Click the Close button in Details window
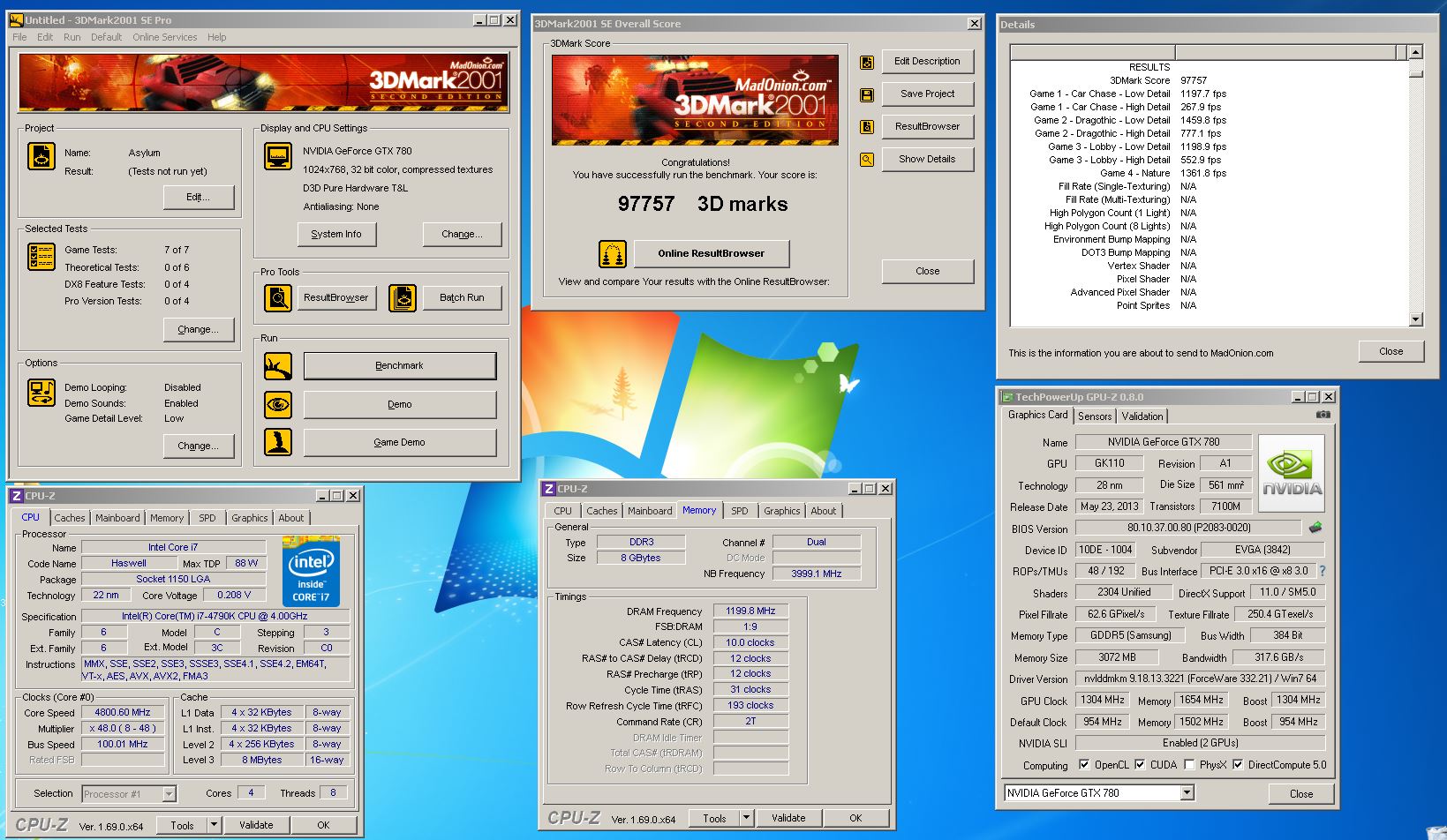 click(1390, 351)
